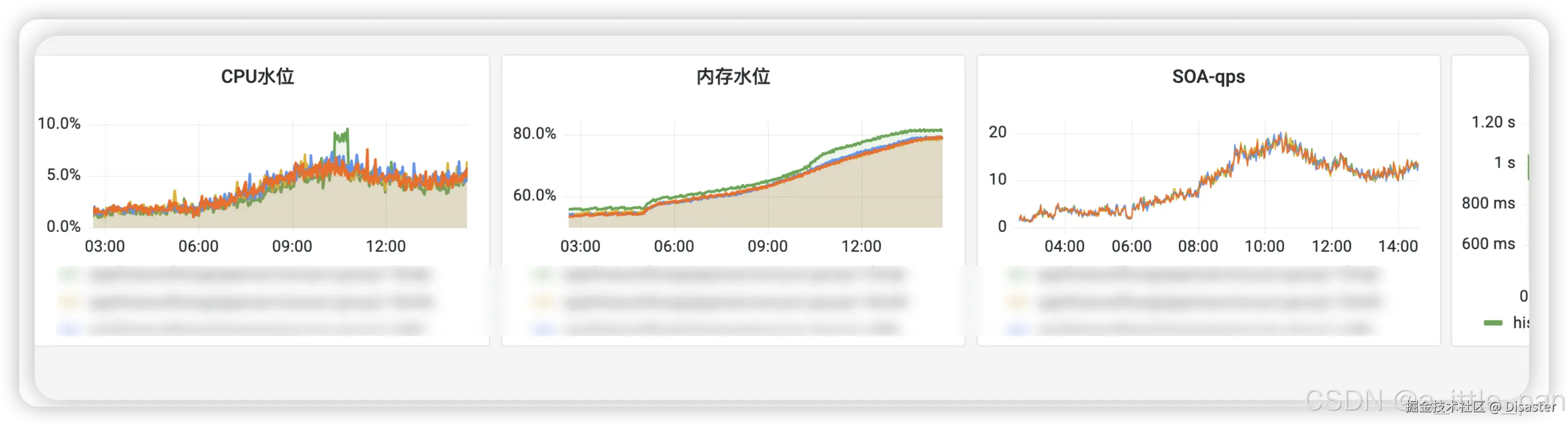Select the 'his' legend label in the rightmost panel
This screenshot has height=426, width=1568.
click(1520, 322)
